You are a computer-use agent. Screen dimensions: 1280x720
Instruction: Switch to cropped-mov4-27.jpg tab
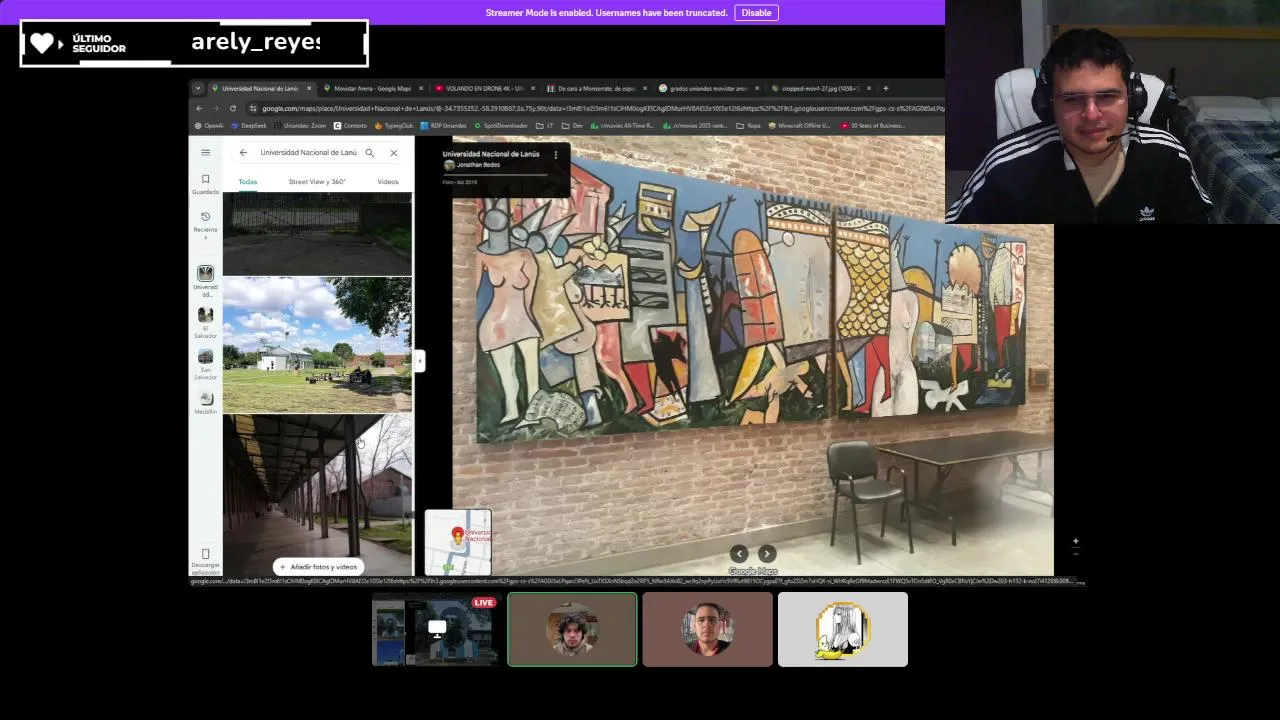pyautogui.click(x=820, y=88)
